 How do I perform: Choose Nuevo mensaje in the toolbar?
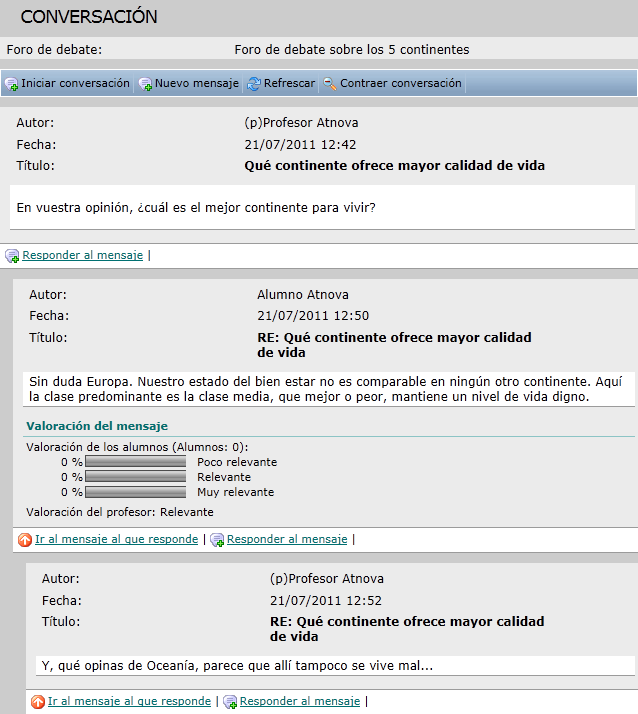[x=197, y=83]
